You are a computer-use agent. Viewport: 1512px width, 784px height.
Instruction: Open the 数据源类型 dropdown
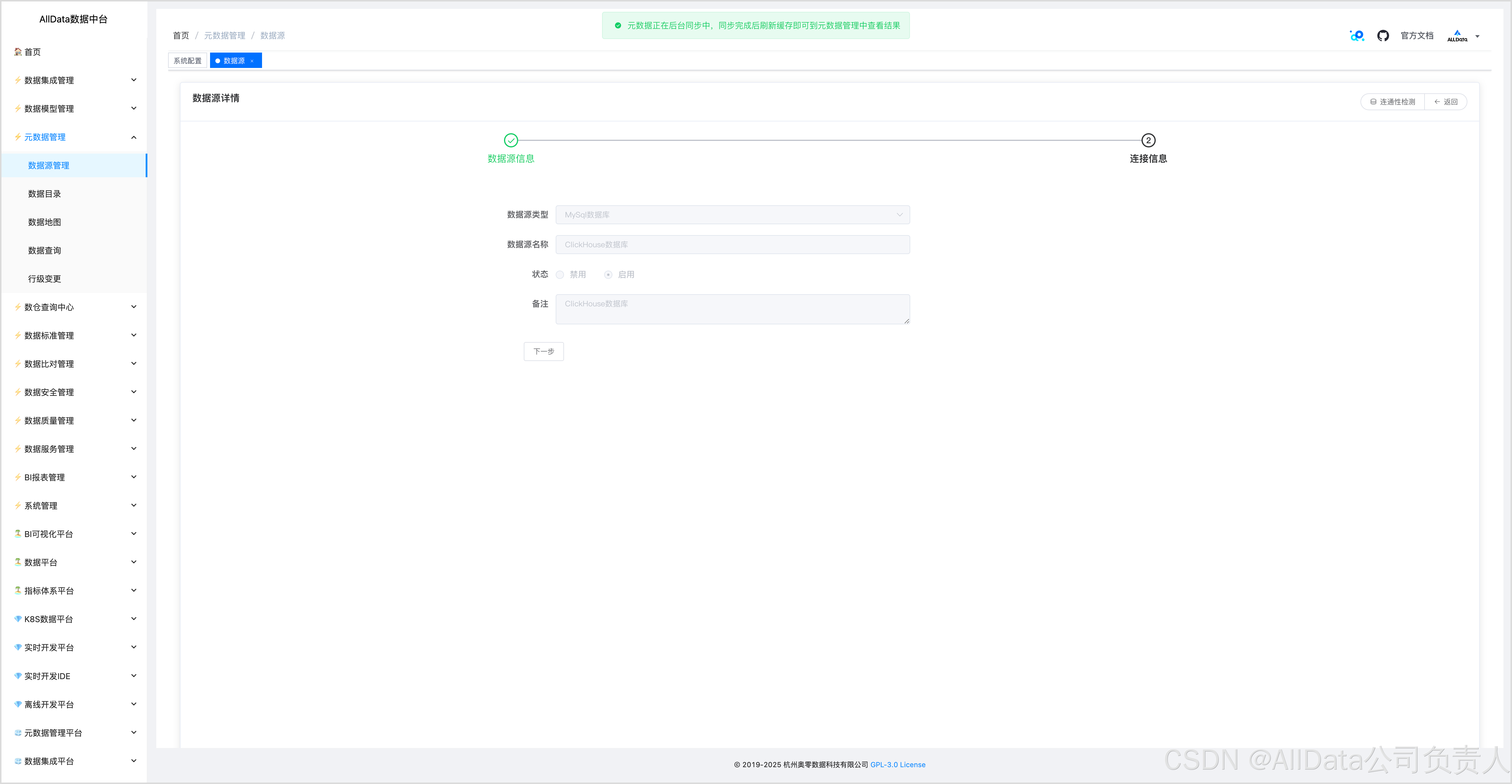(732, 215)
